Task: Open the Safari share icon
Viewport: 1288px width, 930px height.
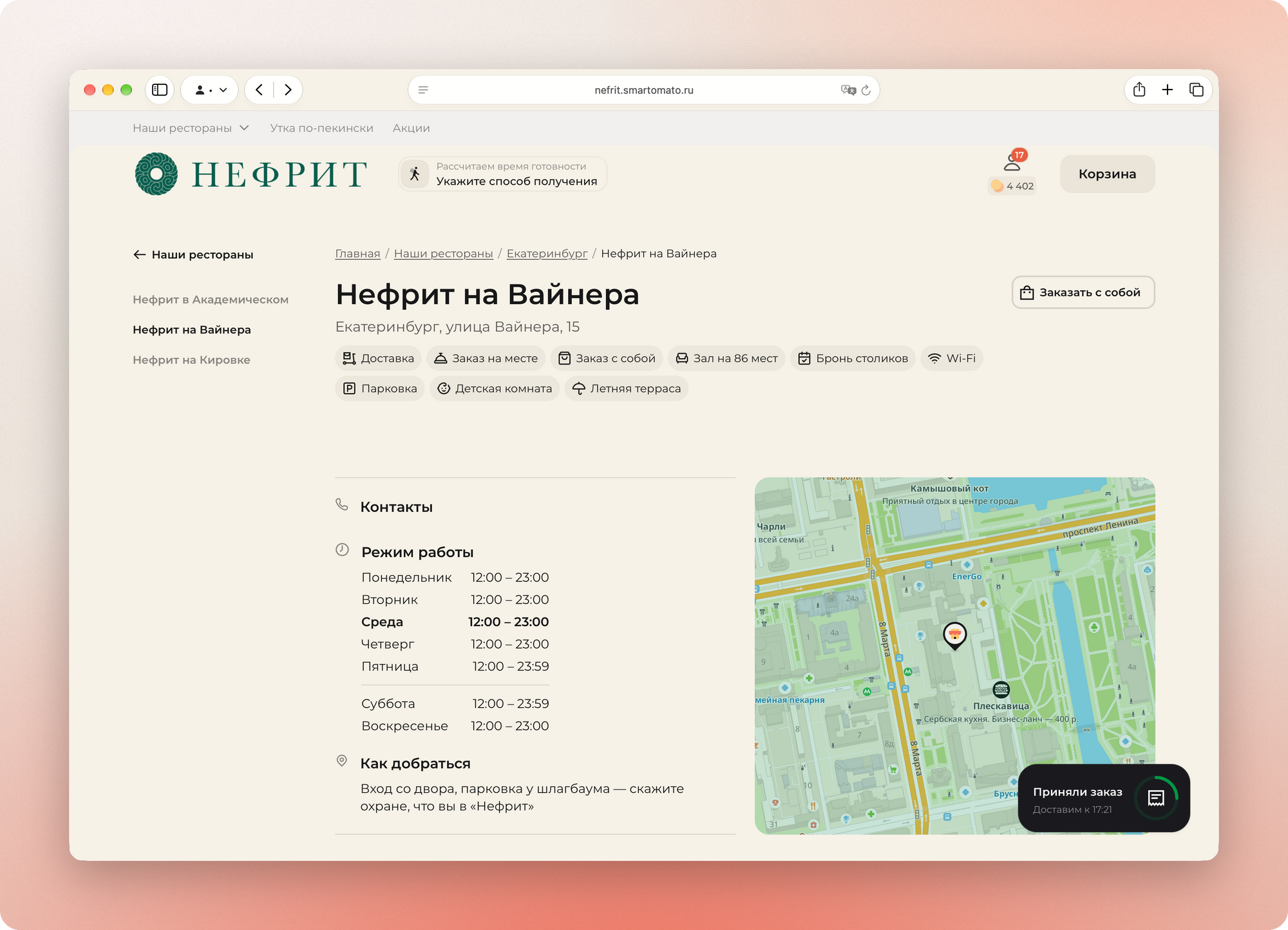Action: point(1139,90)
